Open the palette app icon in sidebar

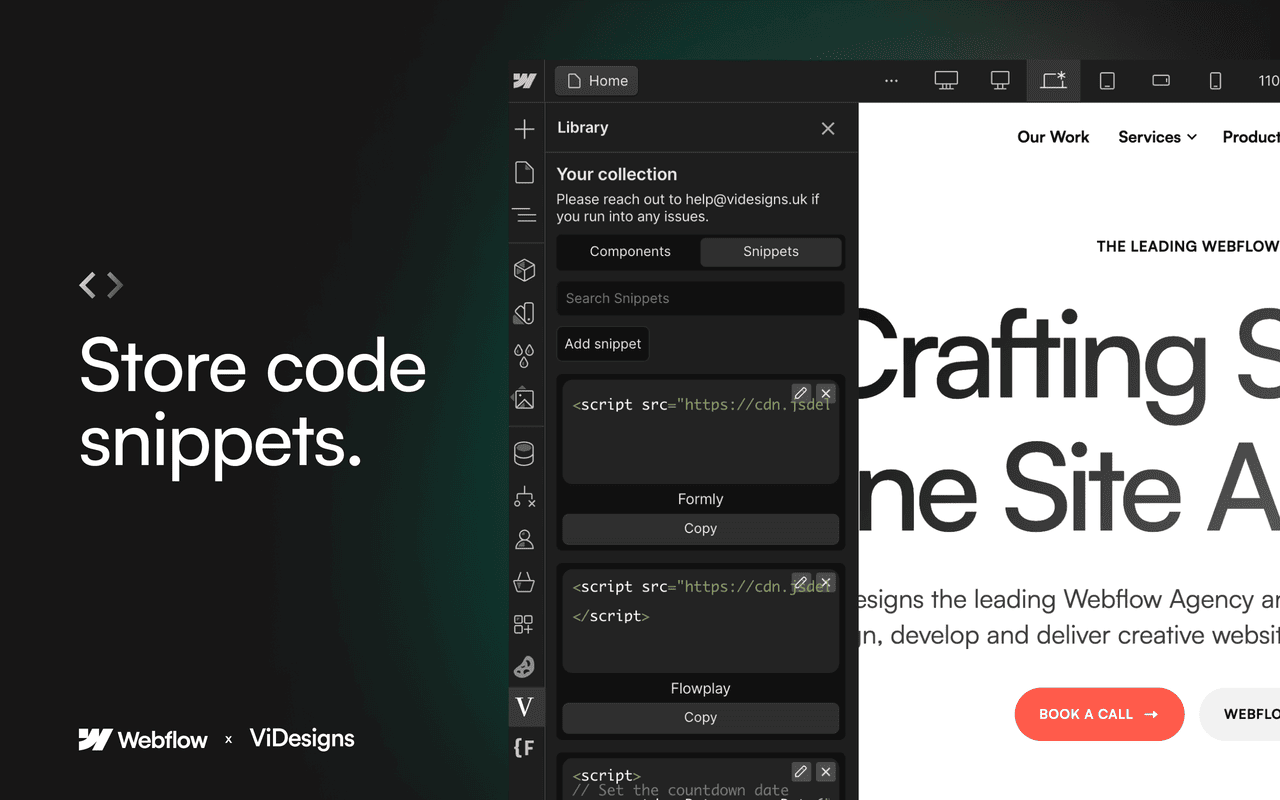[524, 667]
